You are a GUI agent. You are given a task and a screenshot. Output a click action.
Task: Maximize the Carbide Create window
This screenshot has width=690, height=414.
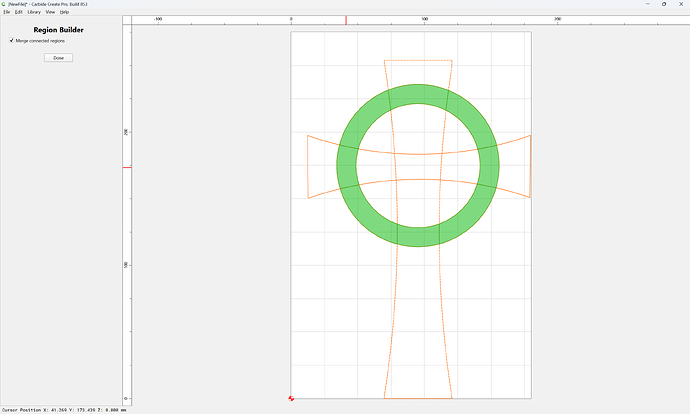coord(664,4)
